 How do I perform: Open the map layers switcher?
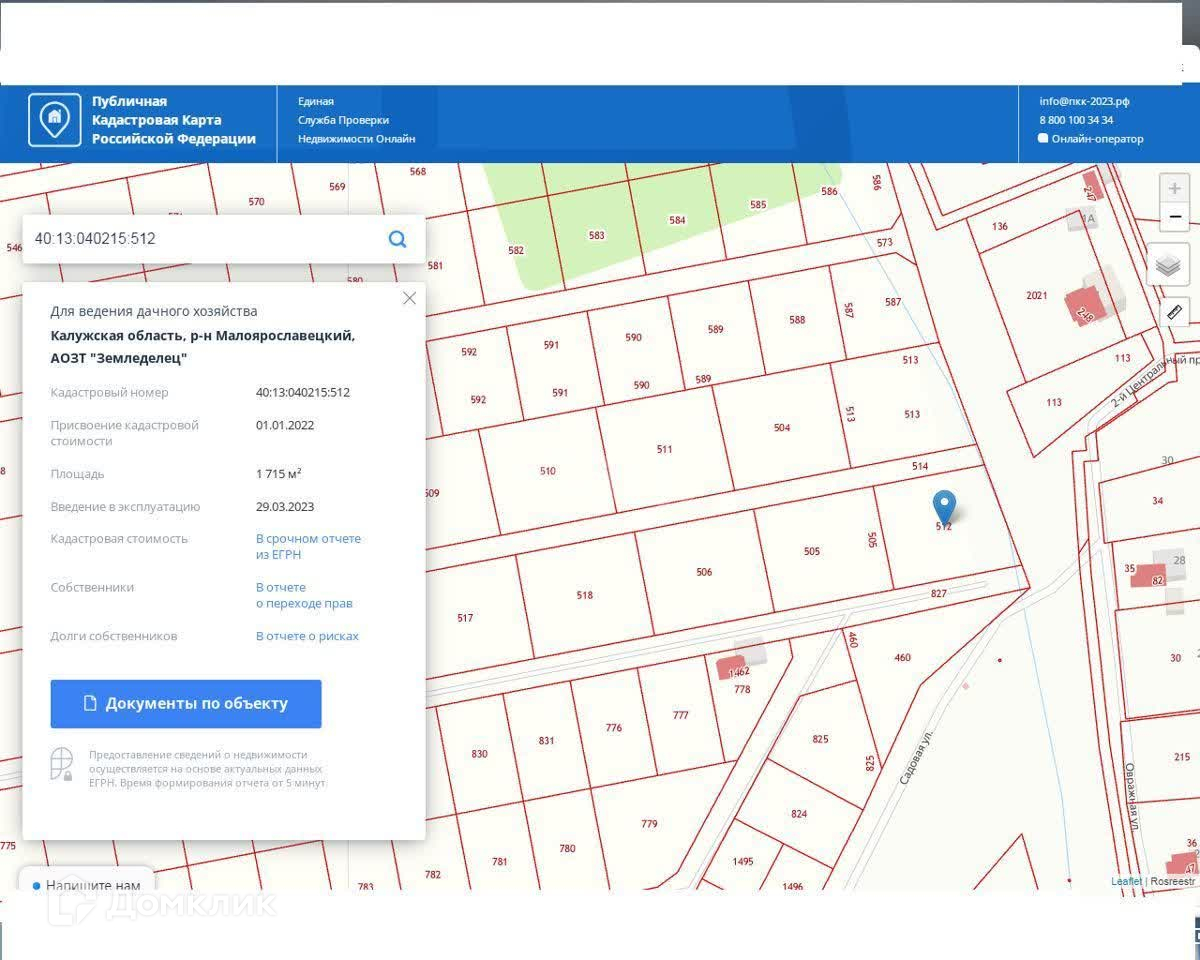click(x=1168, y=265)
